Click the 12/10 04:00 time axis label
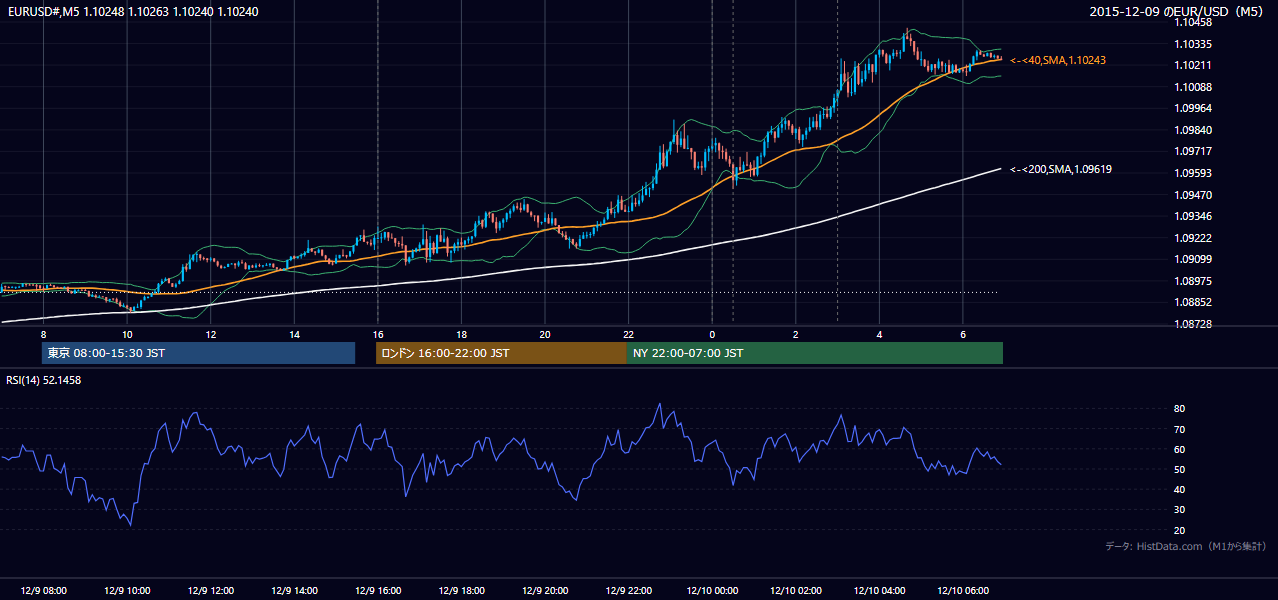 click(878, 591)
